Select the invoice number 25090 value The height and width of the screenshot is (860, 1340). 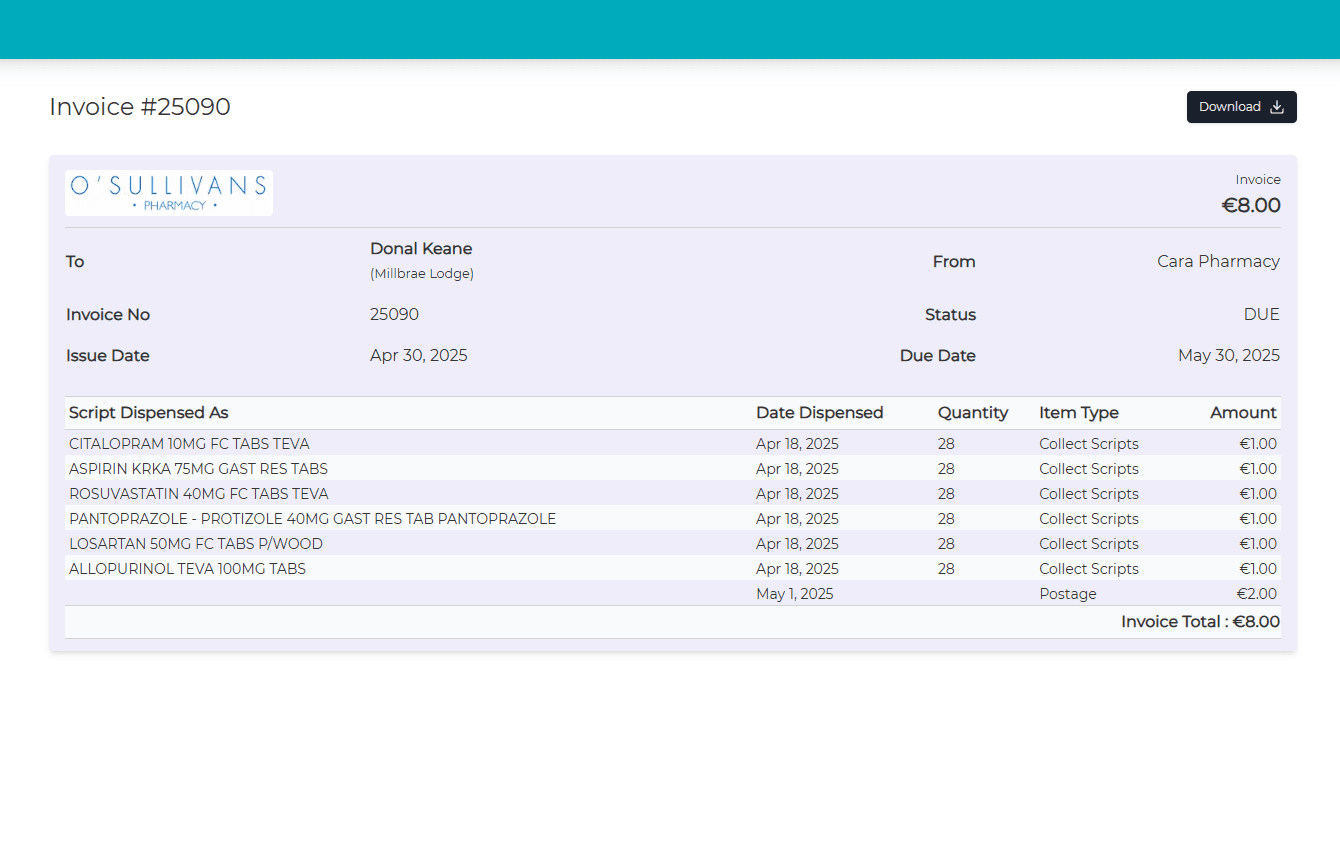pyautogui.click(x=394, y=314)
